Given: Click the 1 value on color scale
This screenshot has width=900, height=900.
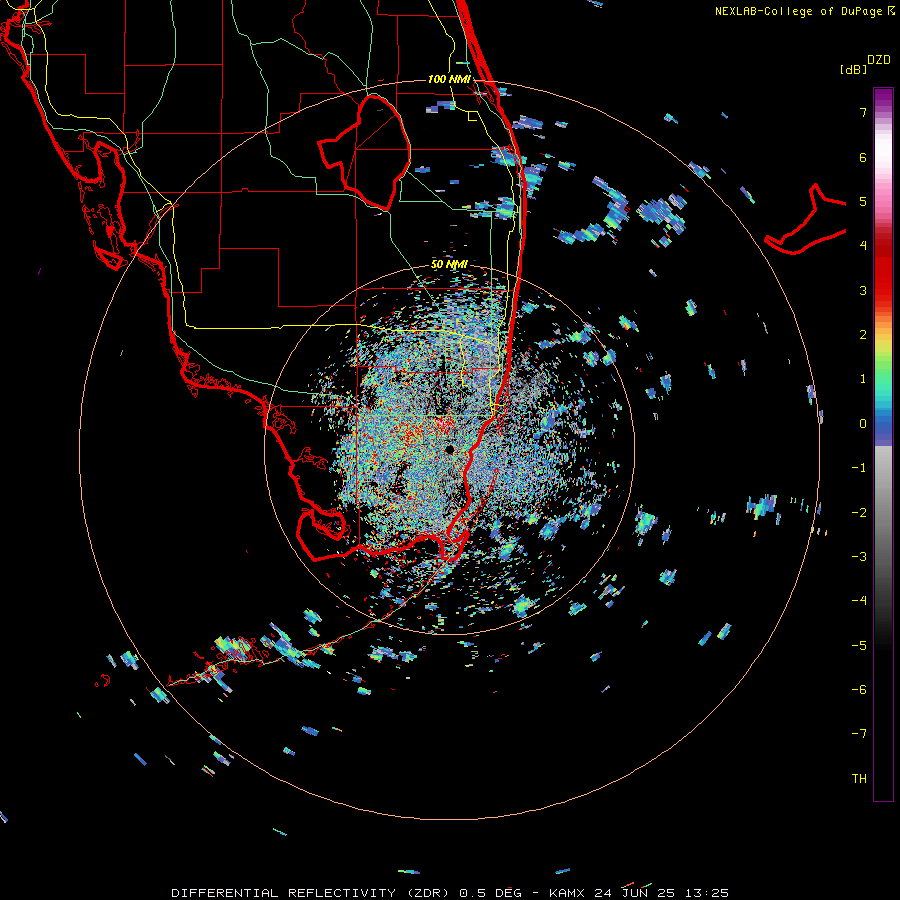Looking at the screenshot, I should pyautogui.click(x=863, y=379).
